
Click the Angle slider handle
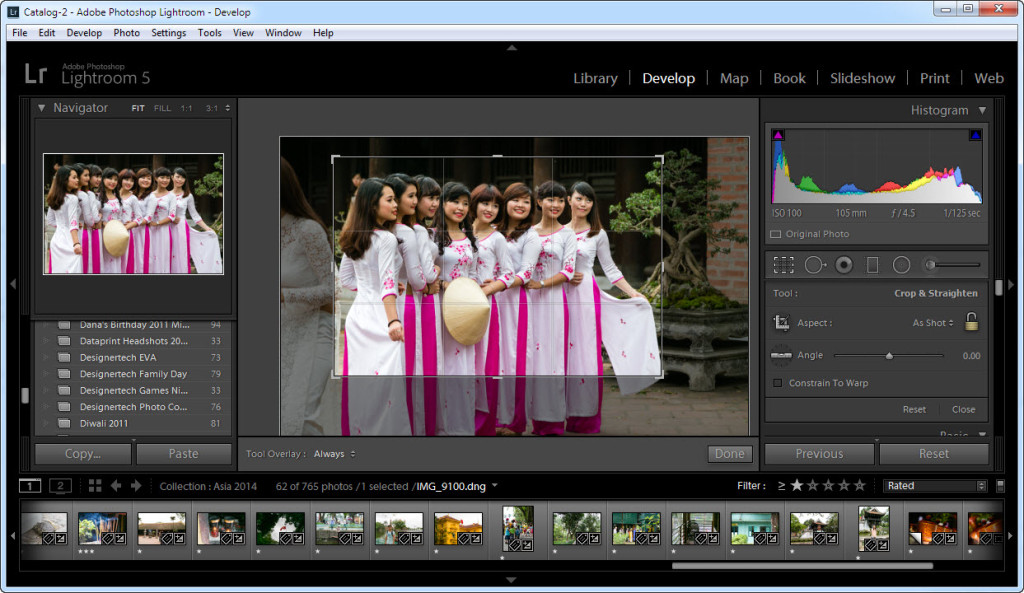889,355
